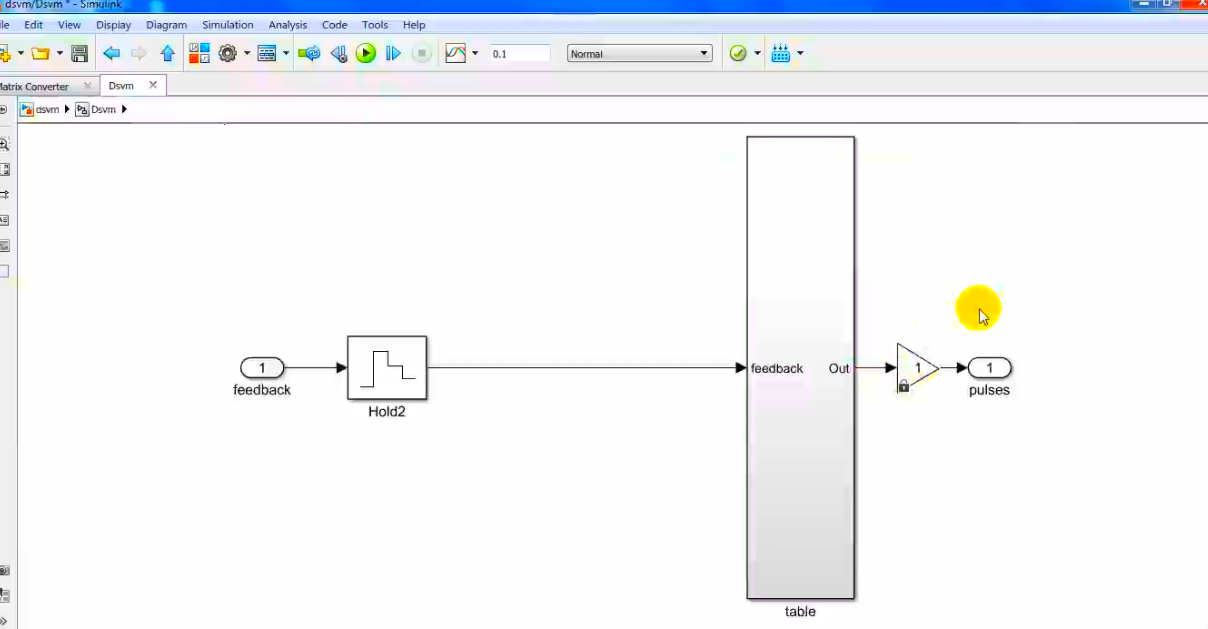Click the Step Forward button
The image size is (1208, 629).
[393, 54]
